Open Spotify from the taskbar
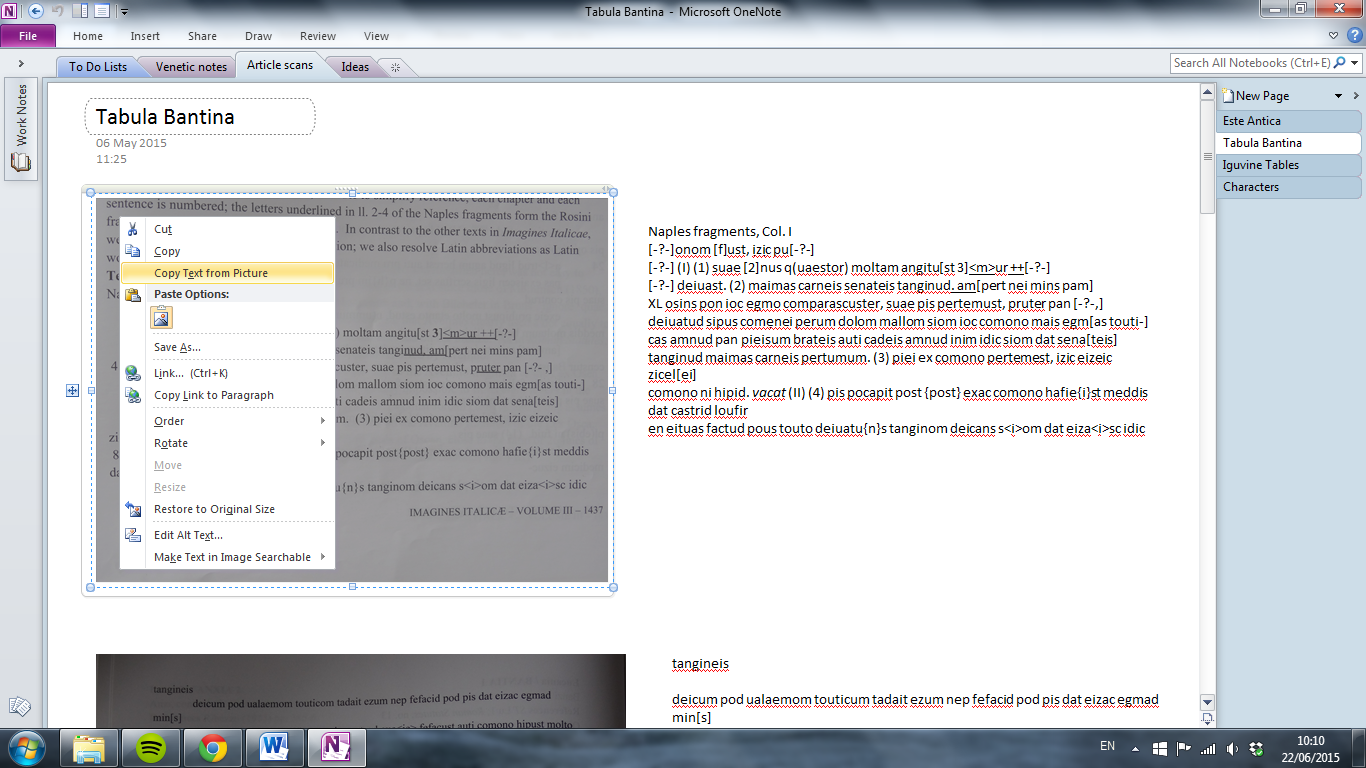The height and width of the screenshot is (768, 1366). (x=152, y=747)
